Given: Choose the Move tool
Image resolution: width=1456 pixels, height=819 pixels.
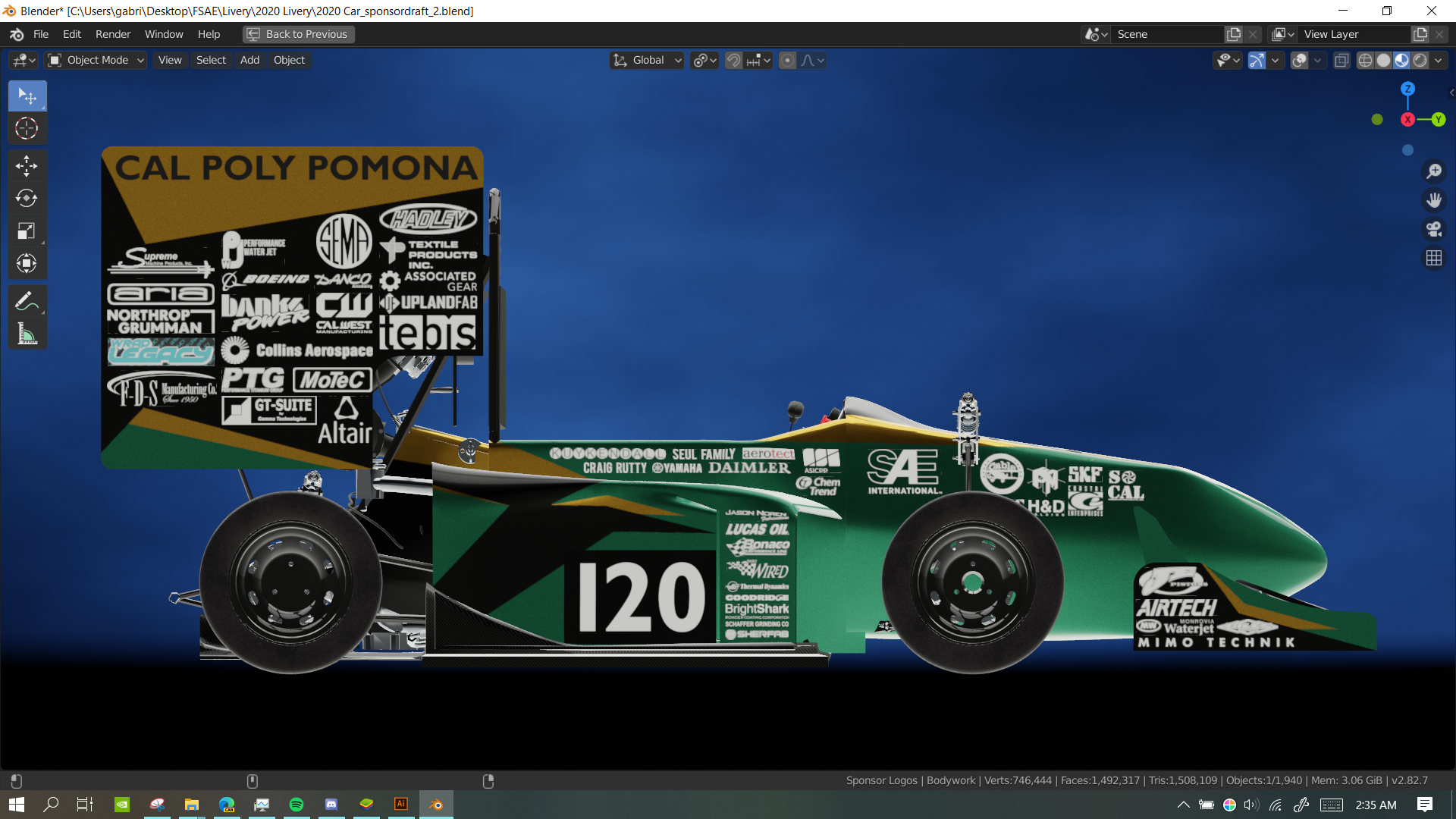Looking at the screenshot, I should point(27,166).
